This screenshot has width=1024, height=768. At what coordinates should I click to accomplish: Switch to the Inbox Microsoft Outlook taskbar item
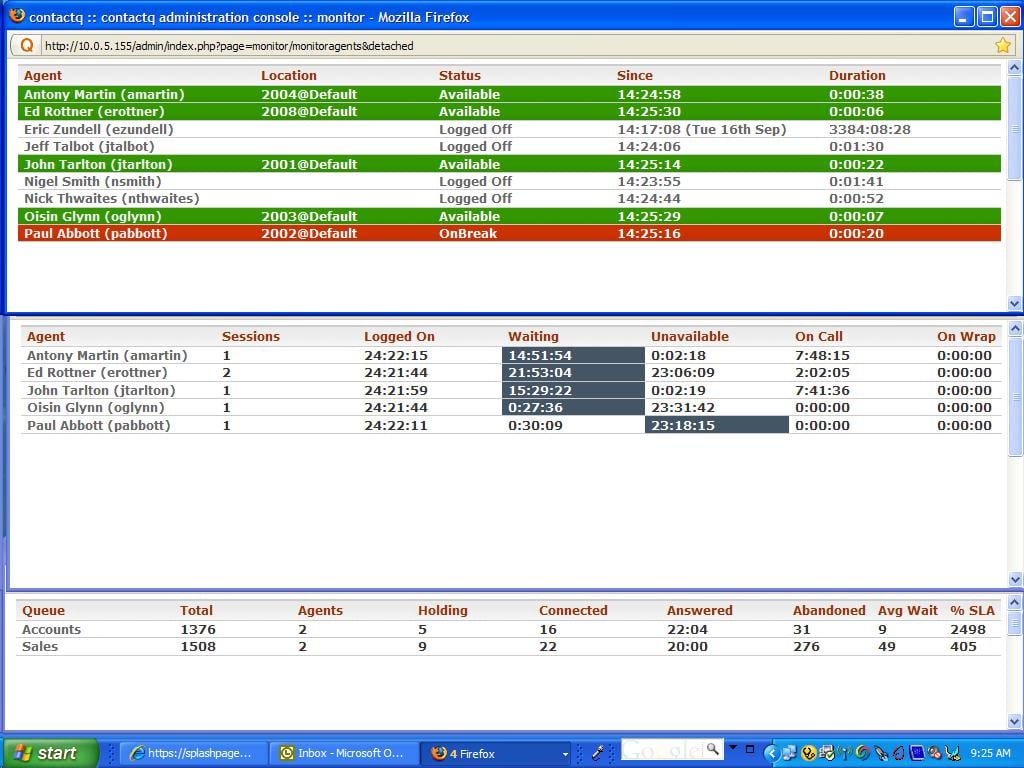click(x=343, y=753)
